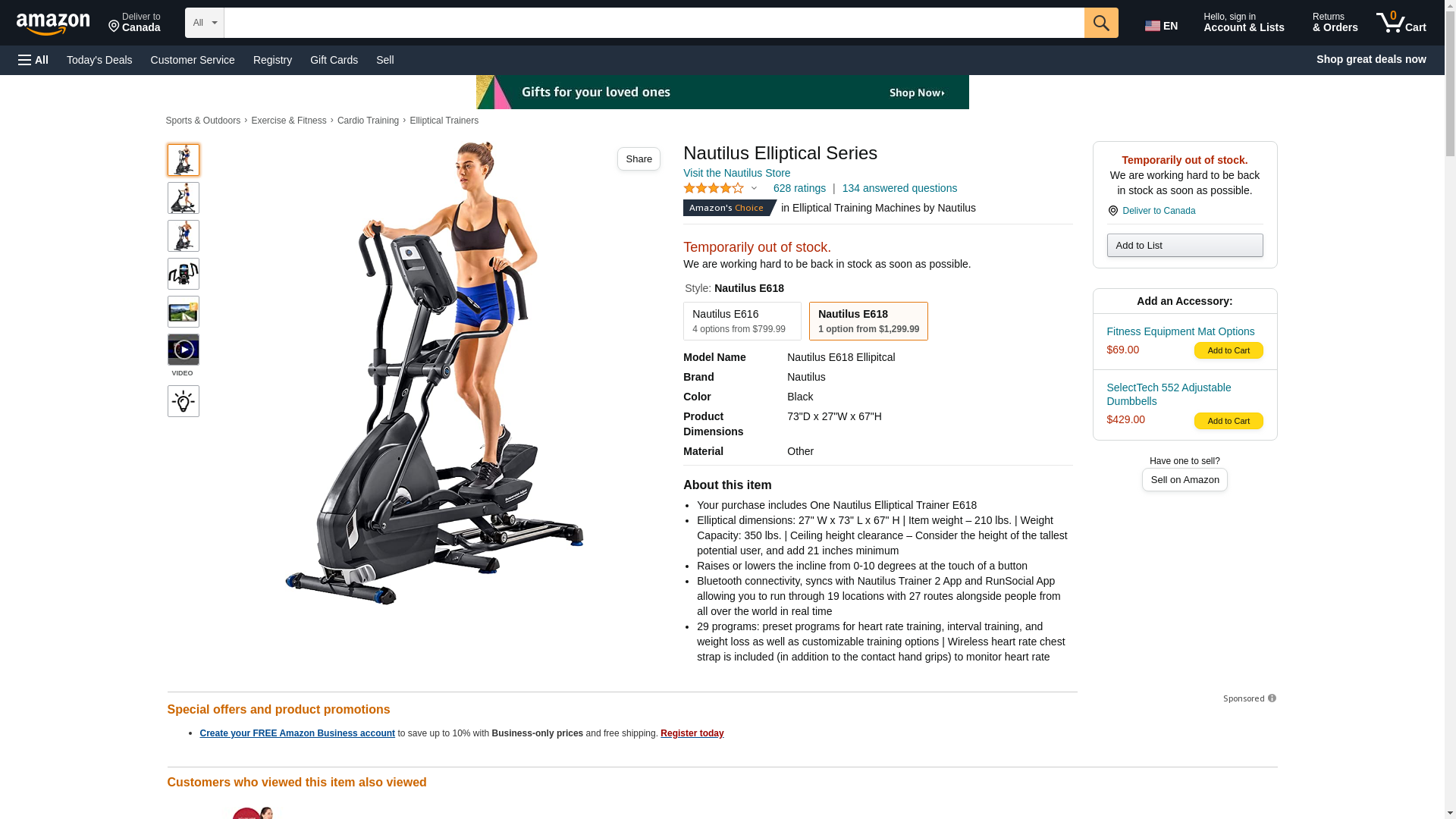The width and height of the screenshot is (1456, 819).
Task: Click the Sponsored info icon
Action: 1272,698
